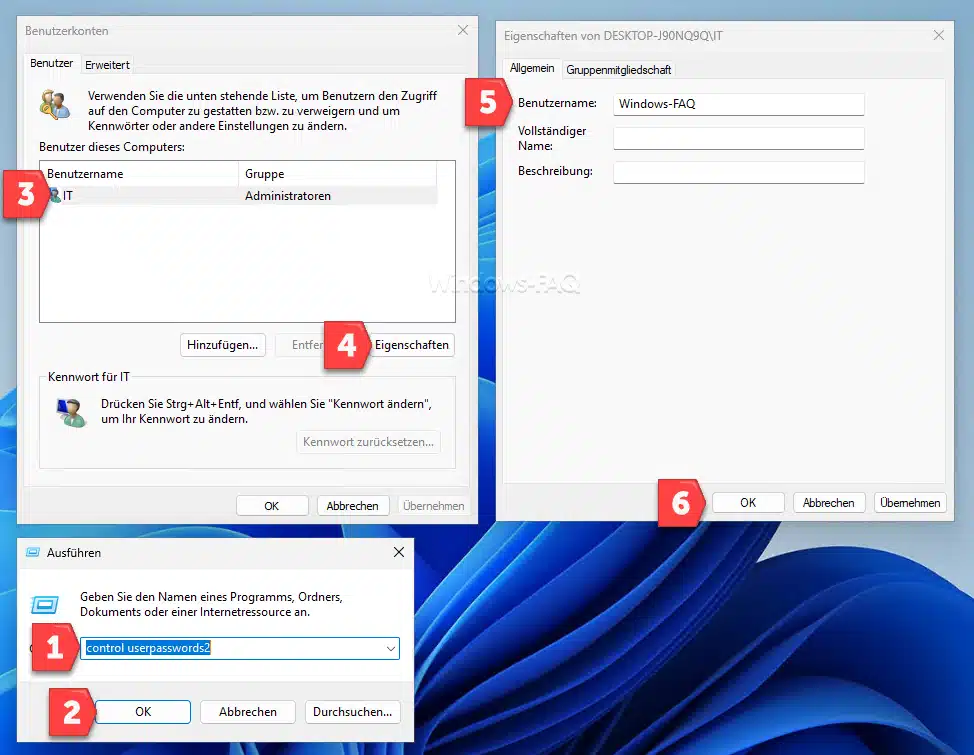The height and width of the screenshot is (755, 974).
Task: Switch to the Benutzer tab
Action: coord(52,63)
